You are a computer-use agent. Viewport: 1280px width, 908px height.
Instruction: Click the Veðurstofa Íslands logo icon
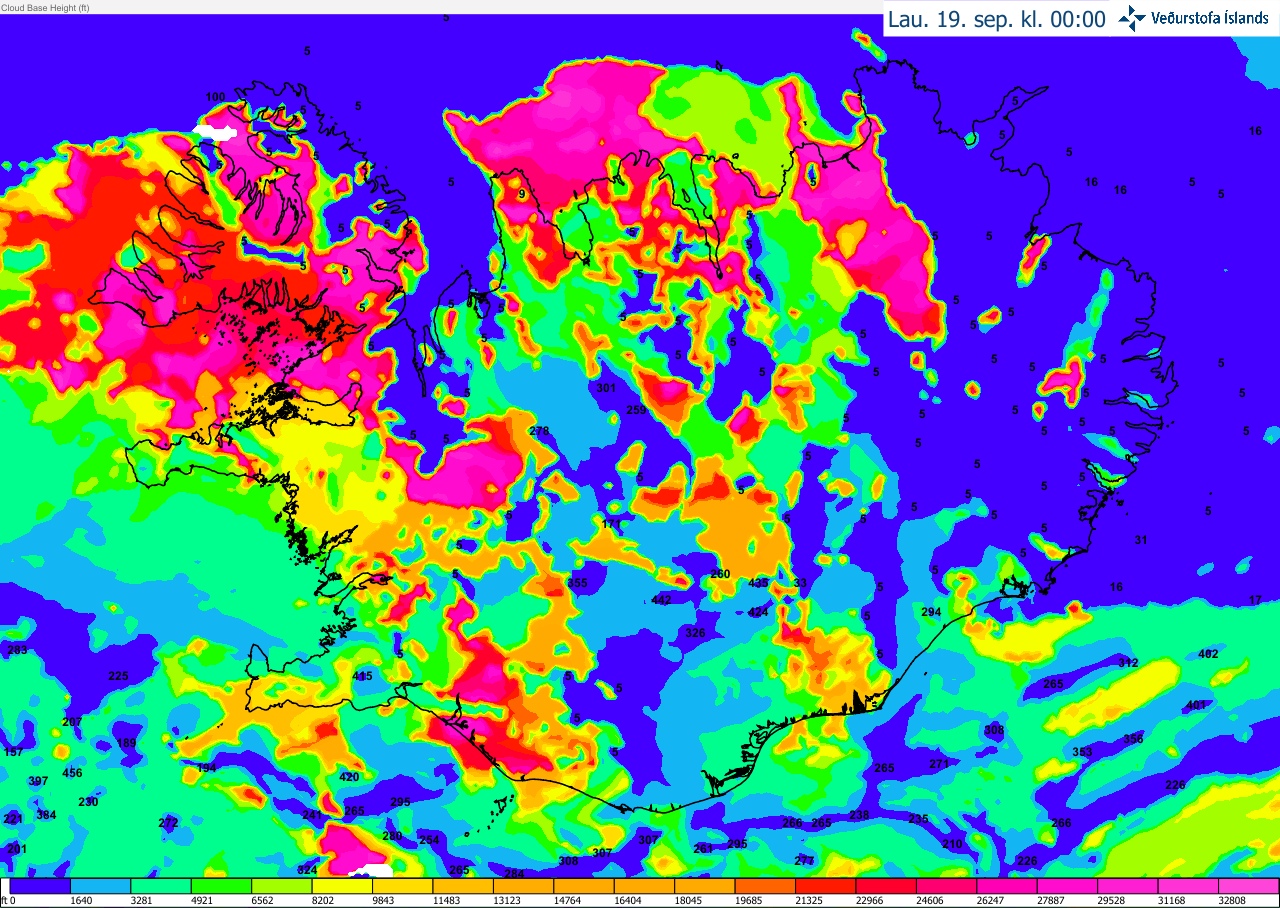click(1132, 18)
